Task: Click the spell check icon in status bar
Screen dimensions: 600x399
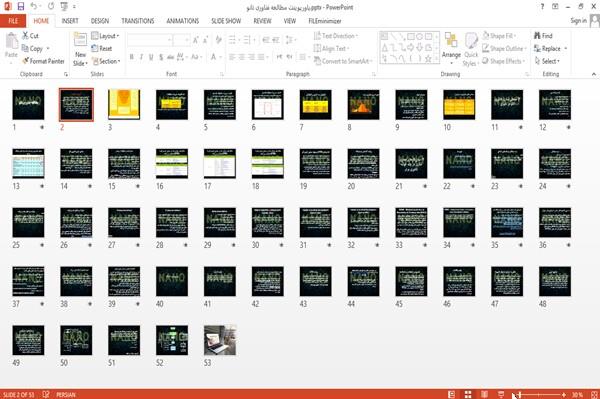Action: tap(46, 394)
